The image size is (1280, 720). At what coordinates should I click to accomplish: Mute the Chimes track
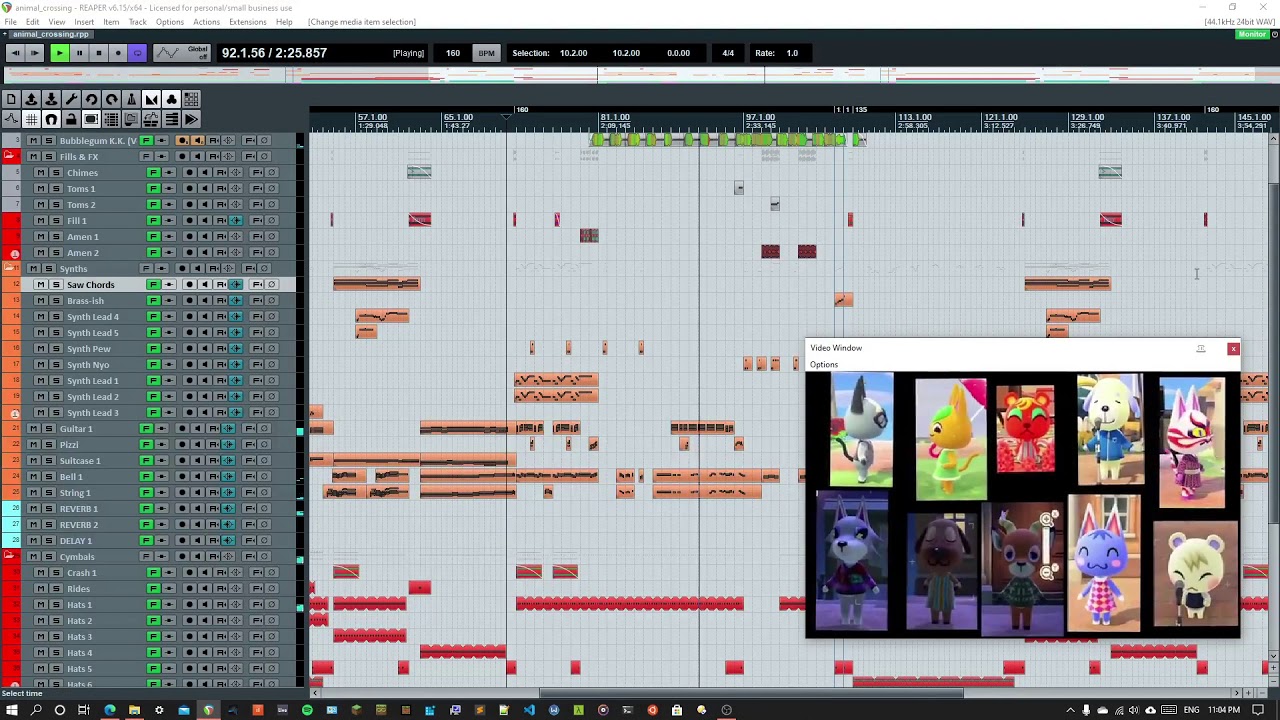pyautogui.click(x=40, y=173)
